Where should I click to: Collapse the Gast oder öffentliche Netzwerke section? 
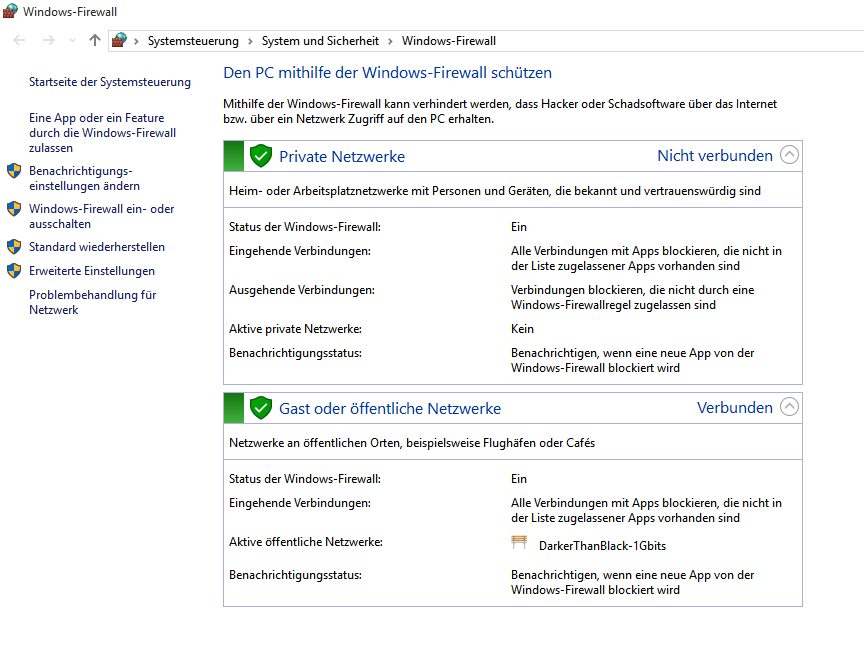pos(789,407)
